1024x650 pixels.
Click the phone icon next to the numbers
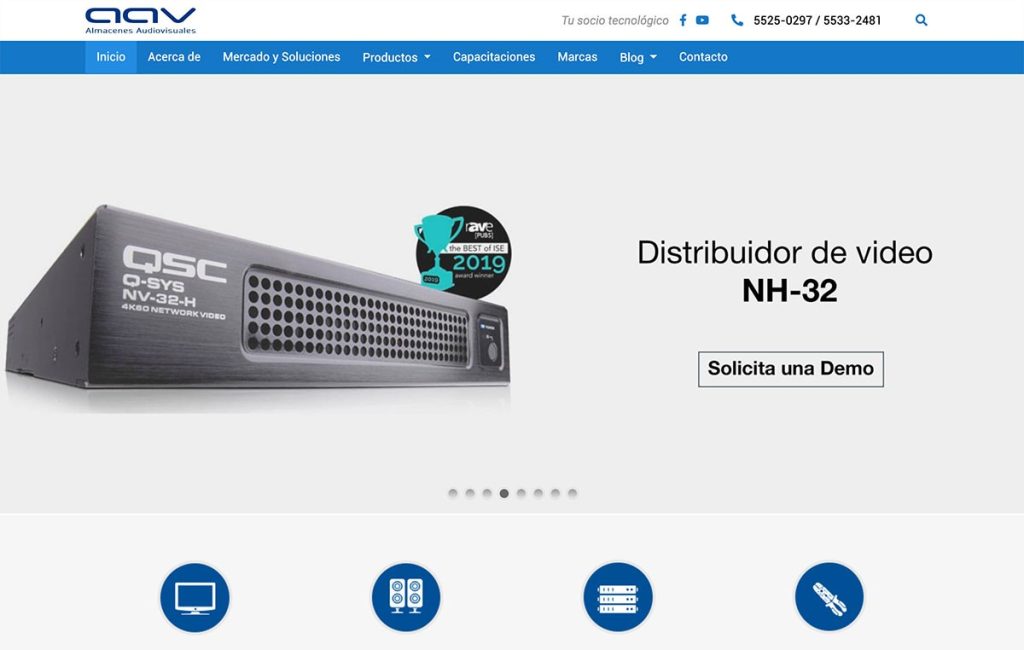pyautogui.click(x=737, y=19)
